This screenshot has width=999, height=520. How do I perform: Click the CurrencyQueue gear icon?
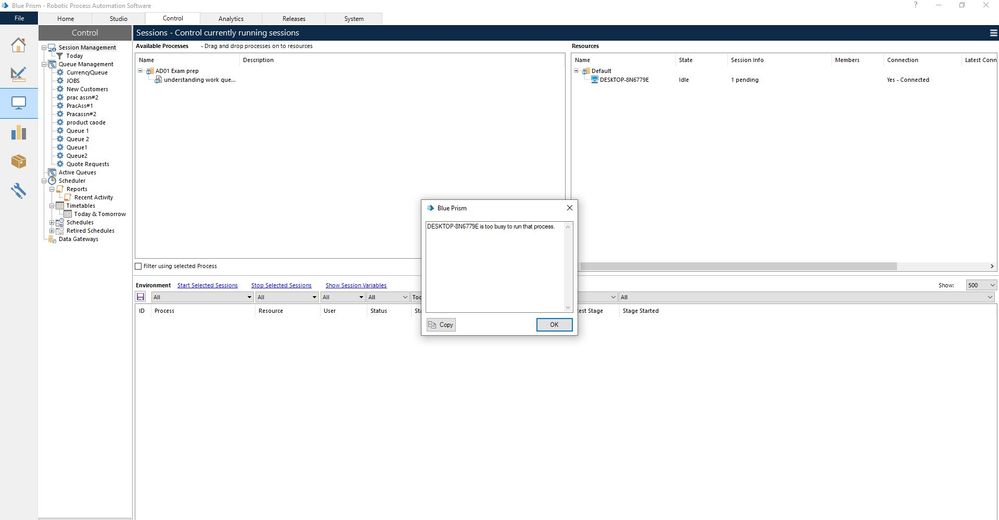point(61,73)
